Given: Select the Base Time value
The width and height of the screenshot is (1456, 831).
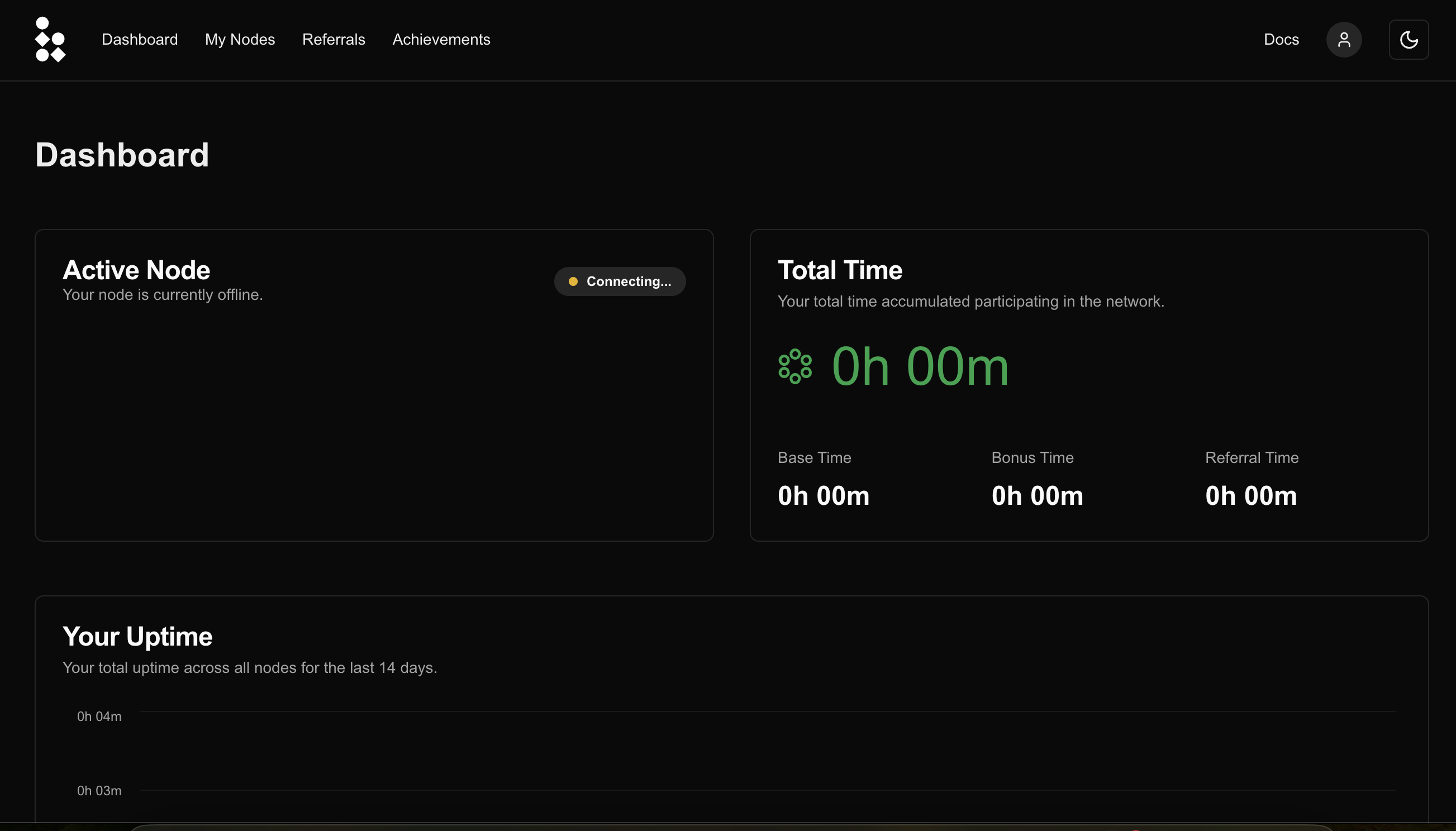Looking at the screenshot, I should pyautogui.click(x=824, y=495).
